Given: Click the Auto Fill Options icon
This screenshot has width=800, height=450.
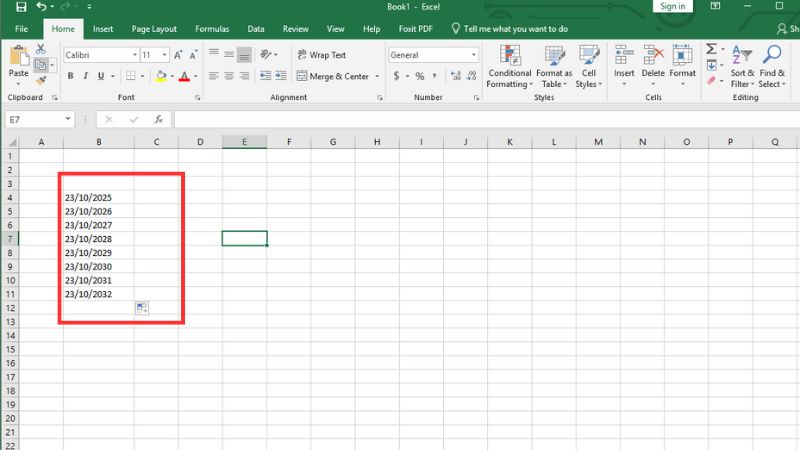Looking at the screenshot, I should pos(142,309).
